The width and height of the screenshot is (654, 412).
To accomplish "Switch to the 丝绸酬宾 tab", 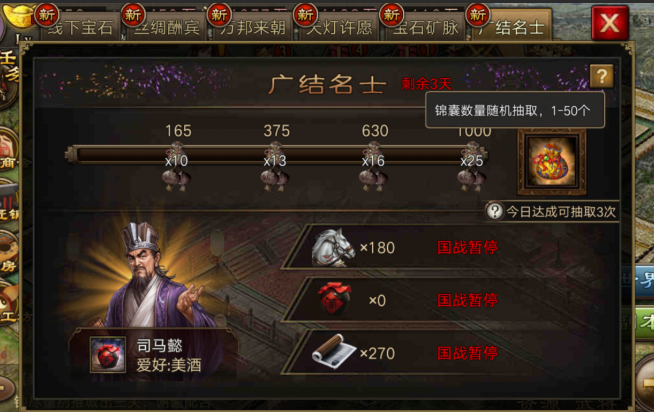I will (x=166, y=27).
